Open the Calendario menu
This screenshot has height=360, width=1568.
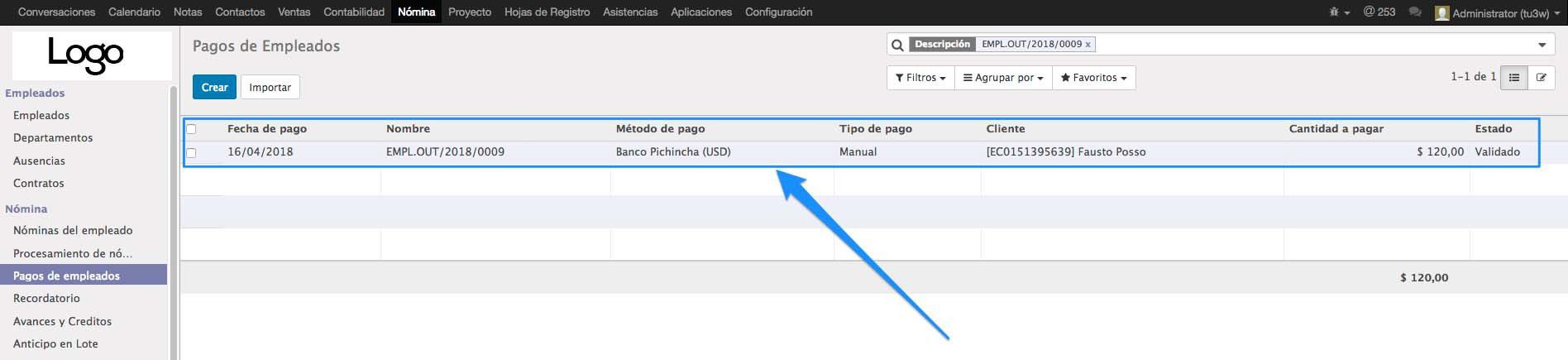pyautogui.click(x=134, y=12)
